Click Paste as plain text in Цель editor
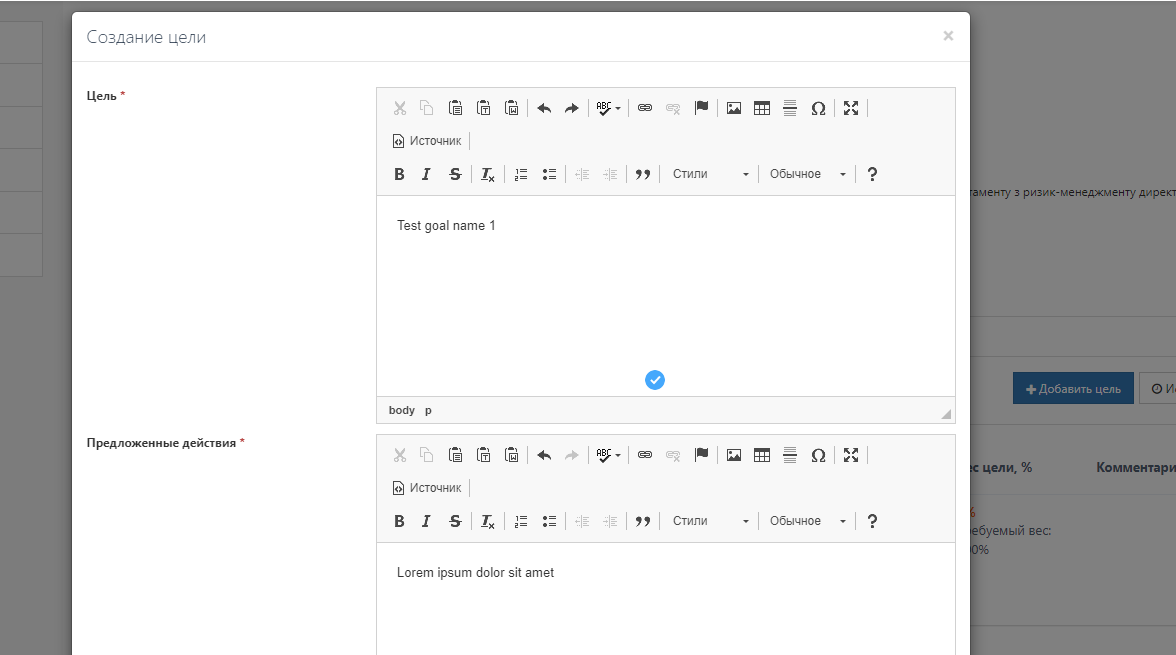Screen dimensions: 1176x655 [484, 108]
